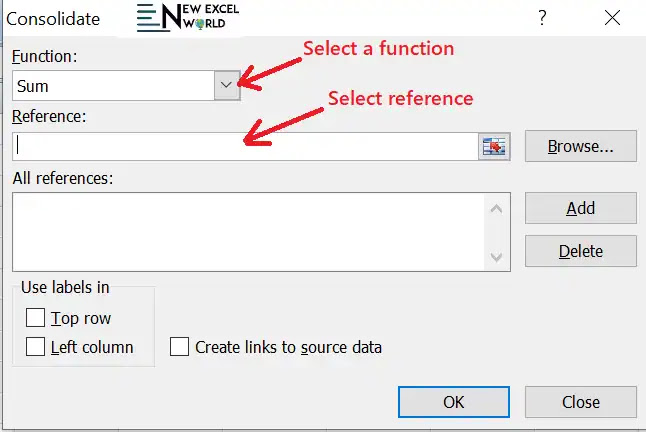Click the Delete button

pos(580,251)
